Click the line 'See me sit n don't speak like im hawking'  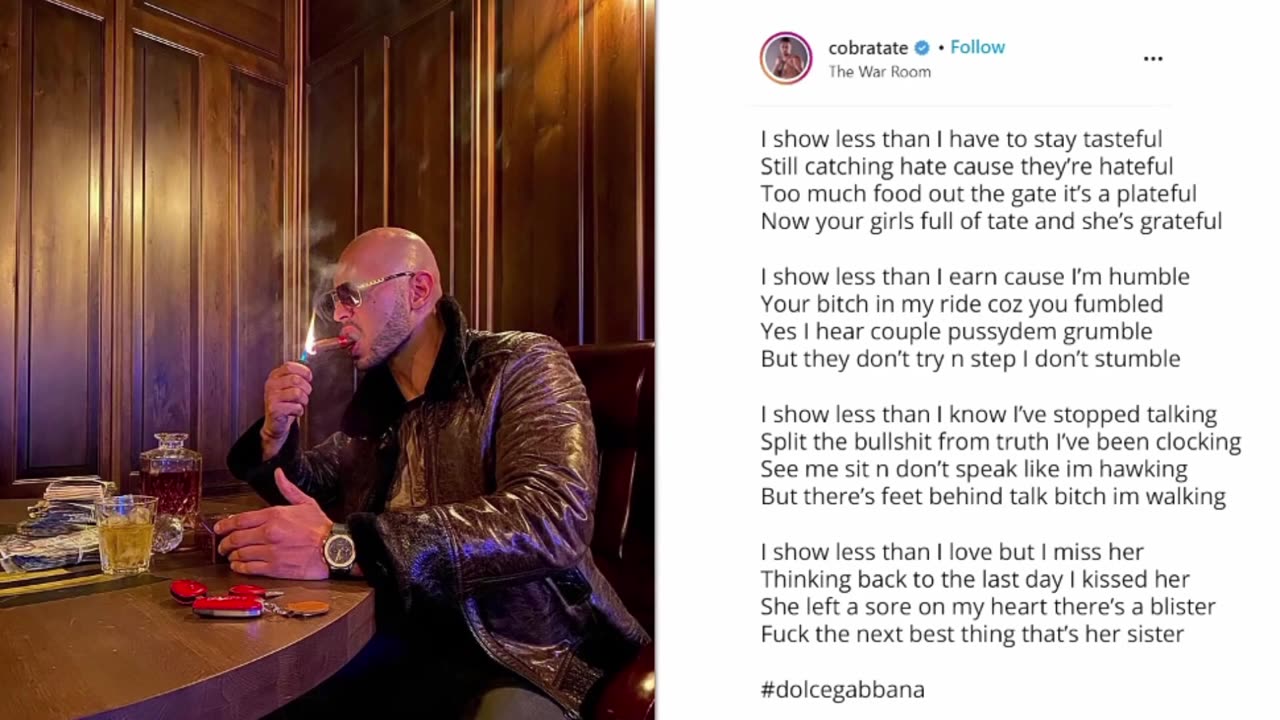pos(974,469)
